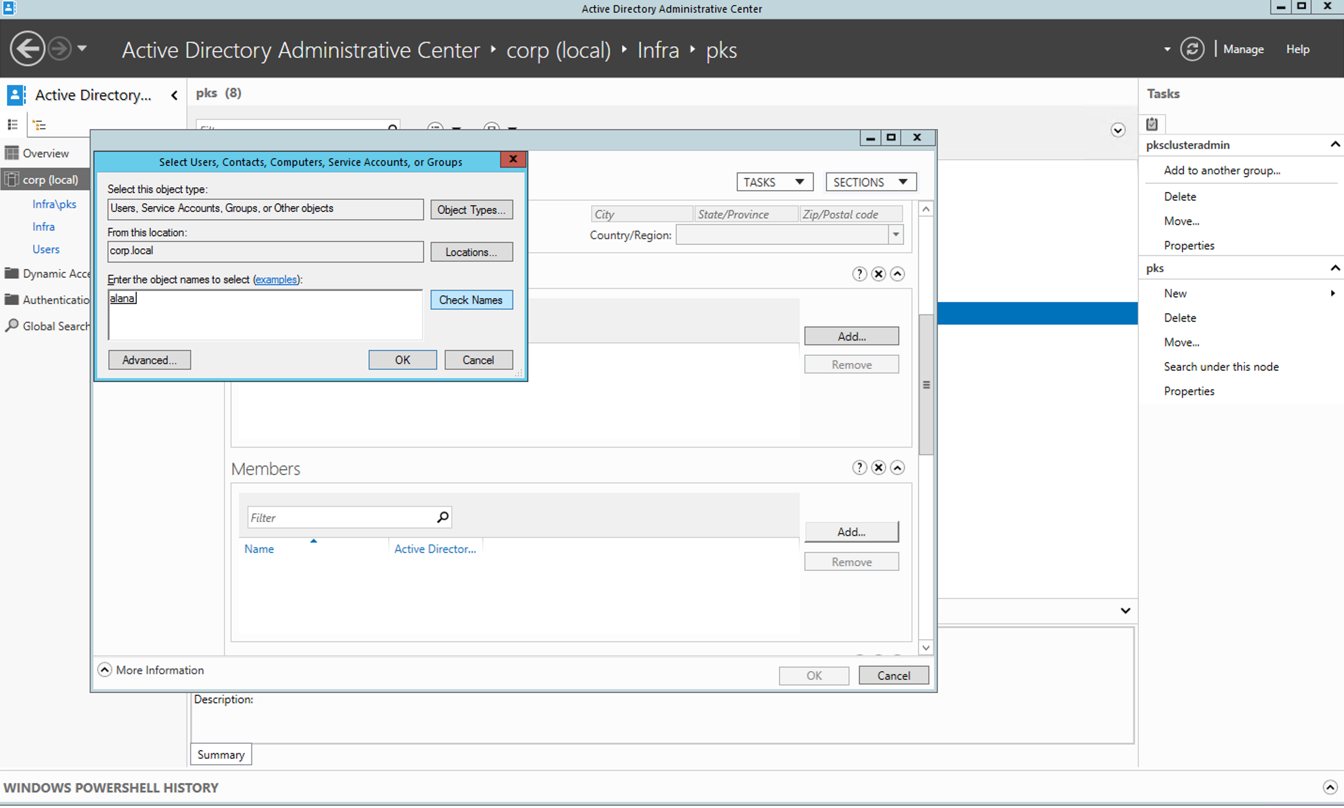Click the Members section help icon
The image size is (1344, 808).
click(859, 468)
